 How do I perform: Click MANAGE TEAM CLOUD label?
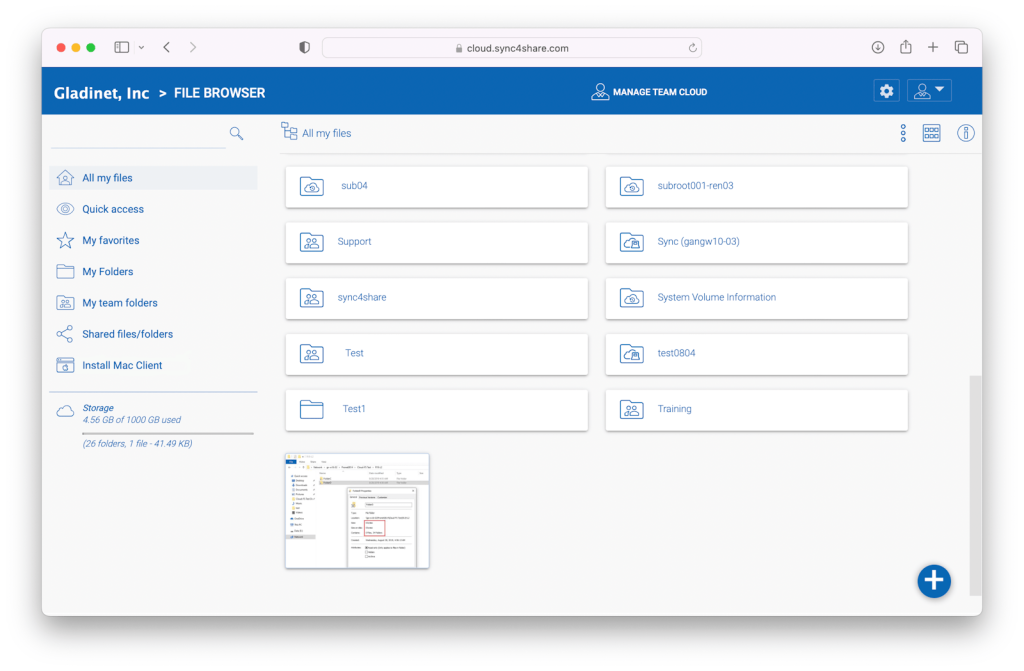click(x=660, y=92)
